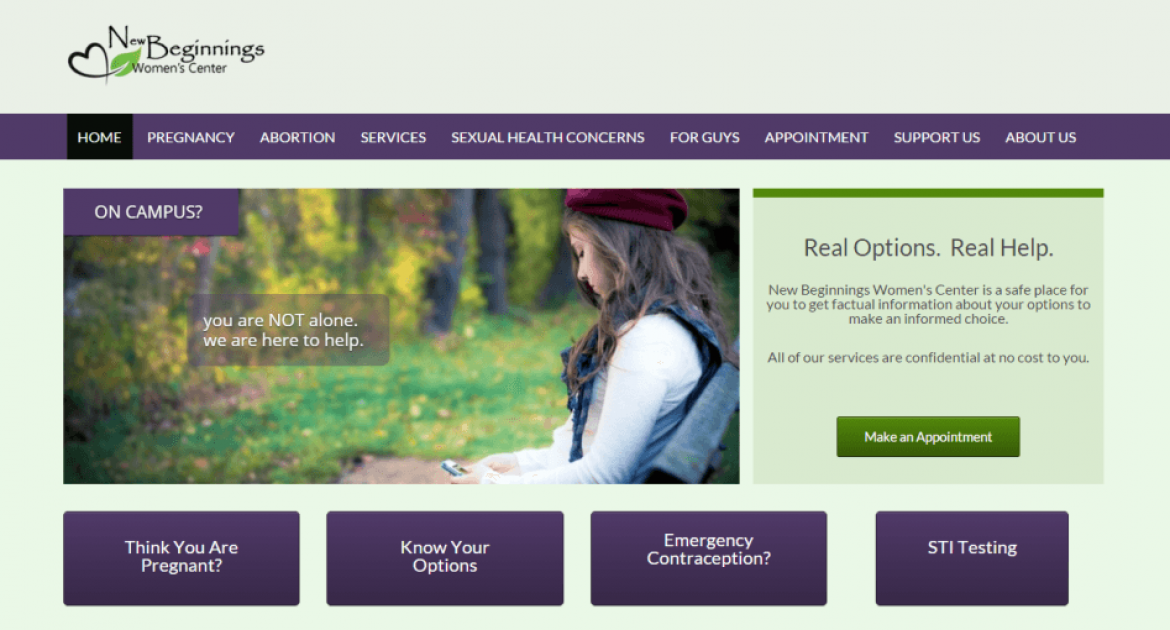Screen dimensions: 1170x630
Task: Select Services in the navigation bar
Action: [x=393, y=137]
